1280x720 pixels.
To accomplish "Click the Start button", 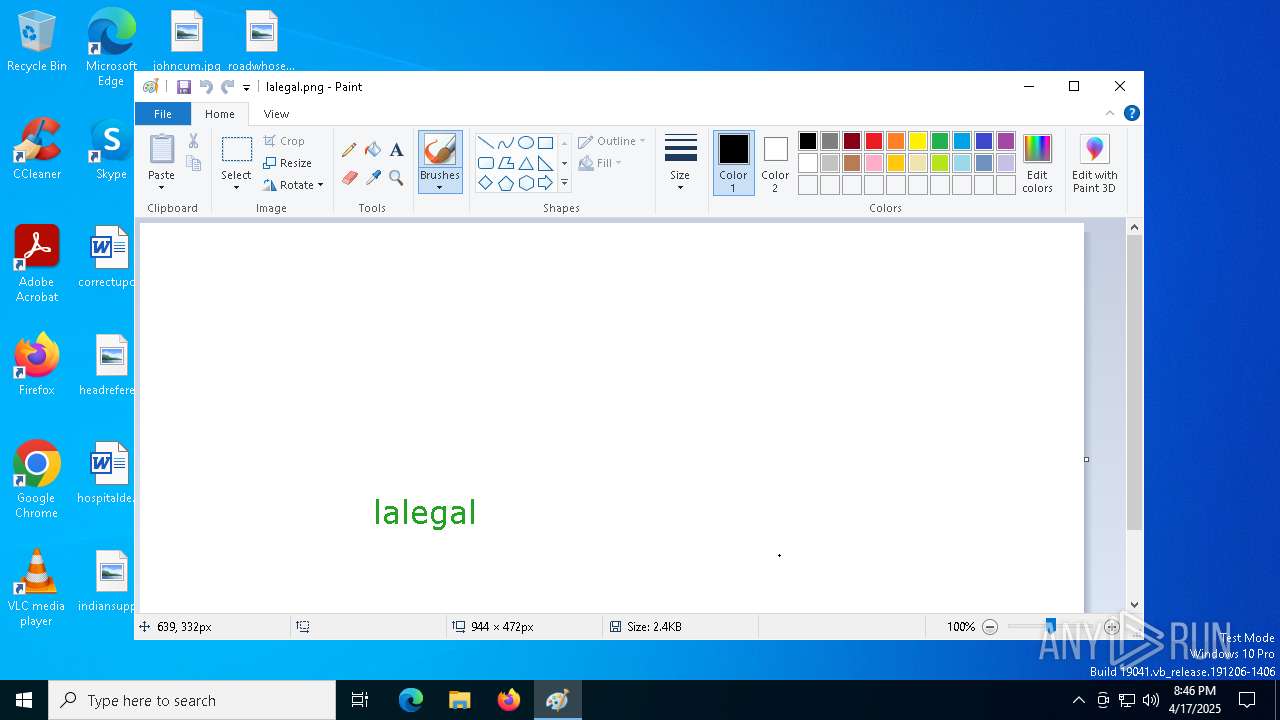I will pyautogui.click(x=24, y=700).
